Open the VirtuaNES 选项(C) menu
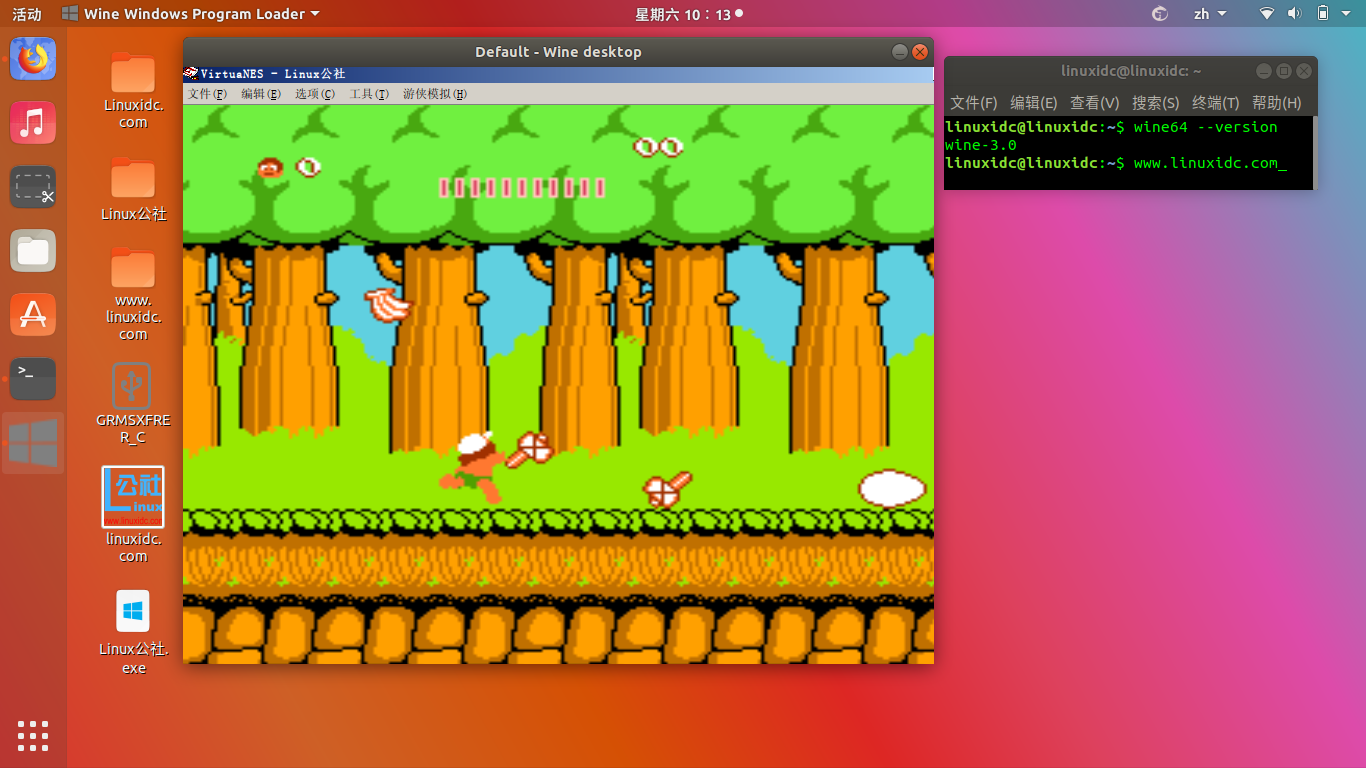 (x=314, y=94)
